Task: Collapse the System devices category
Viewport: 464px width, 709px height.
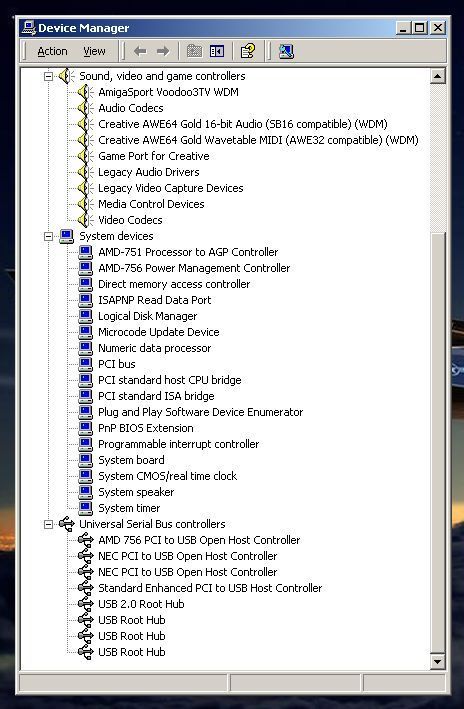Action: point(48,236)
